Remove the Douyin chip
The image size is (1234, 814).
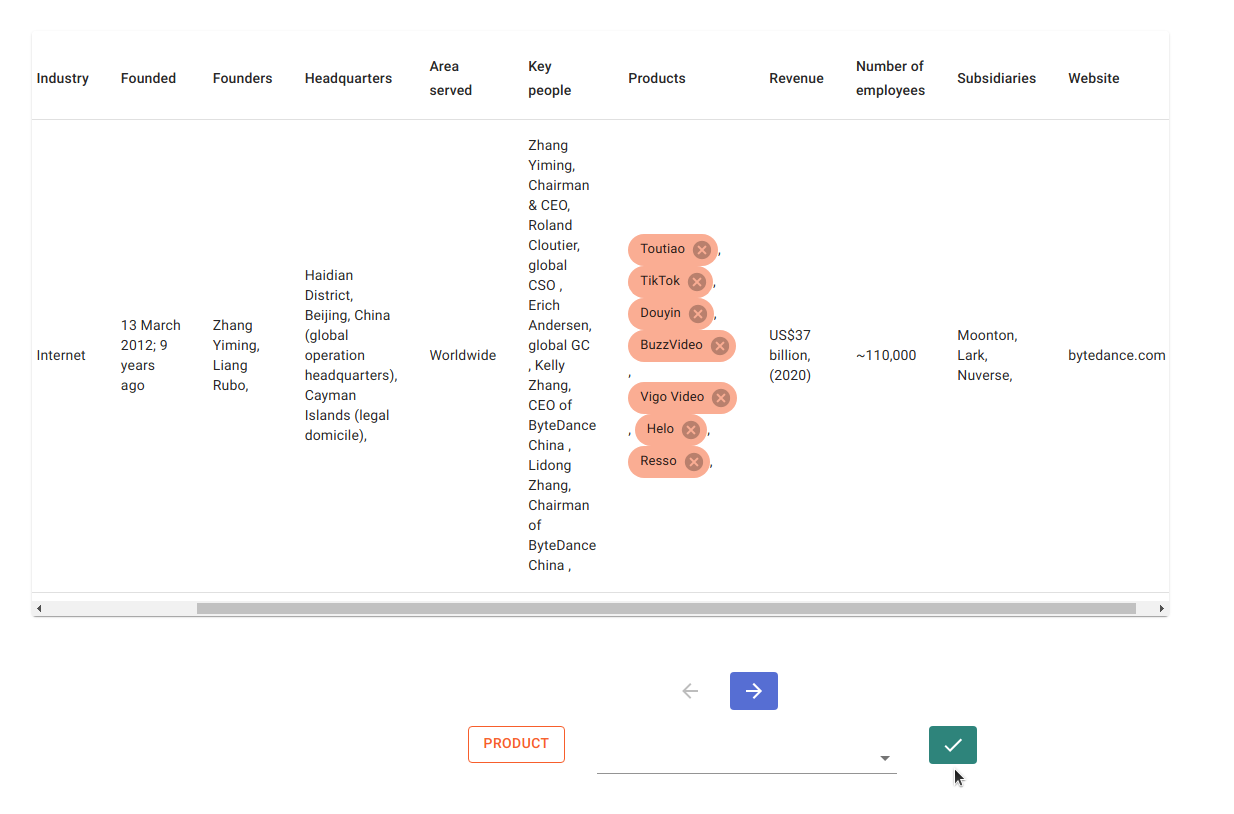[x=698, y=314]
